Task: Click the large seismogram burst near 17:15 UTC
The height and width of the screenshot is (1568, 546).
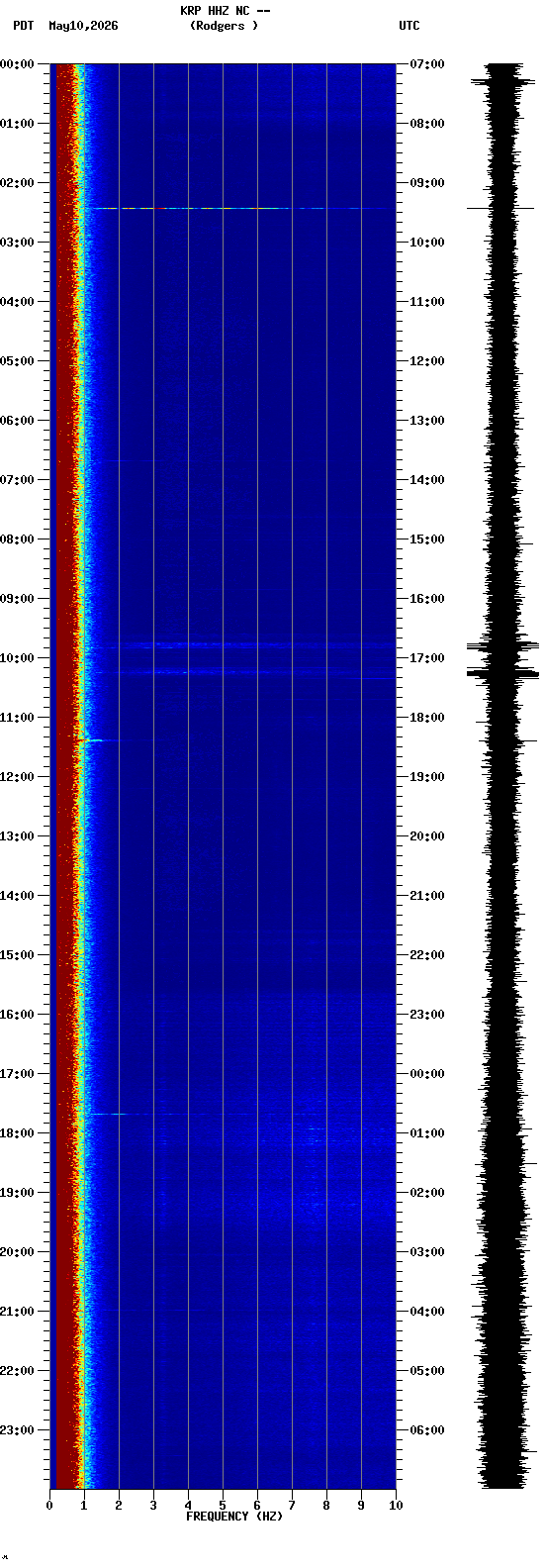Action: tap(502, 673)
